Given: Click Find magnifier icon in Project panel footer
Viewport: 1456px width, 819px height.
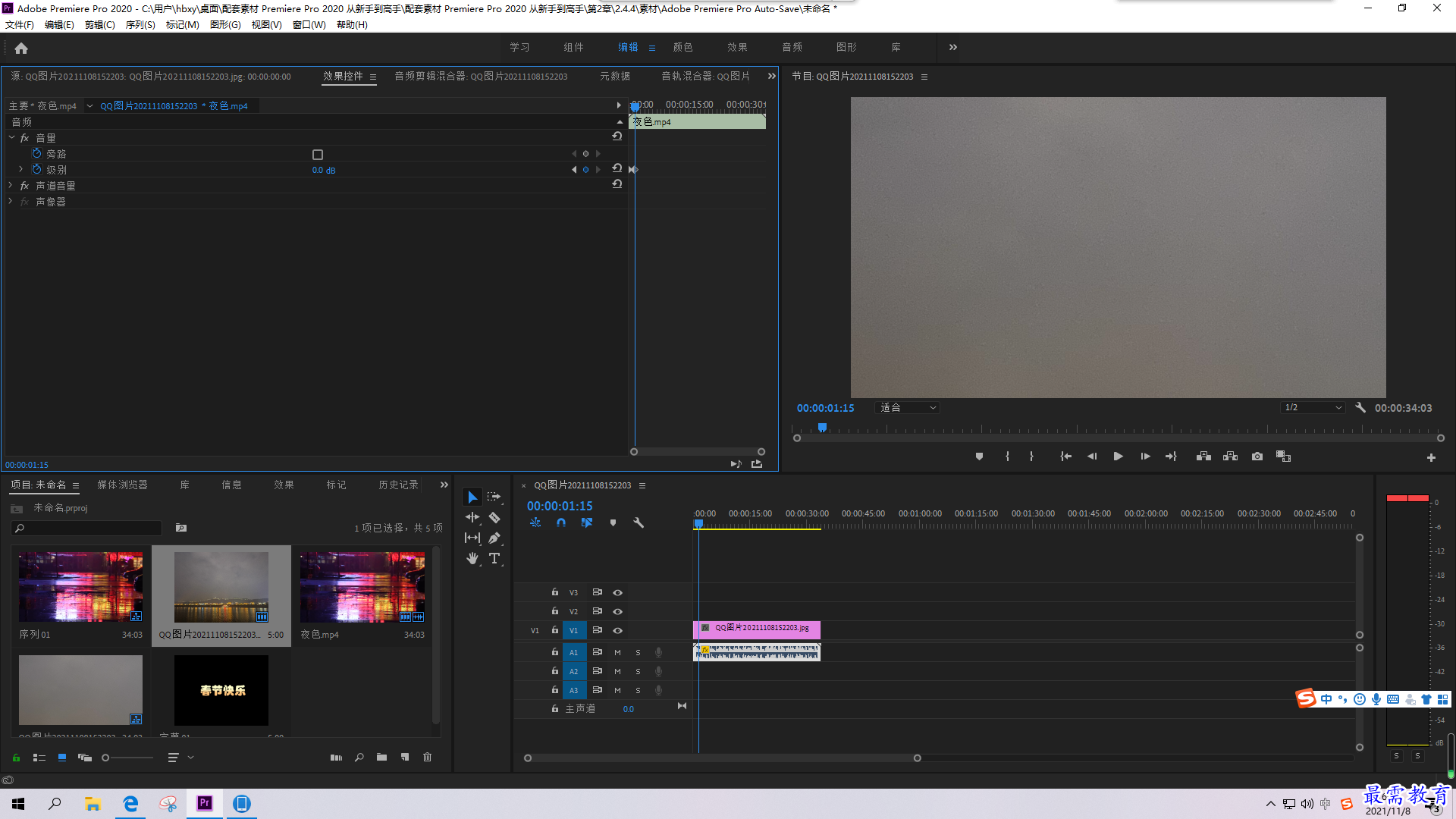Looking at the screenshot, I should [x=359, y=757].
